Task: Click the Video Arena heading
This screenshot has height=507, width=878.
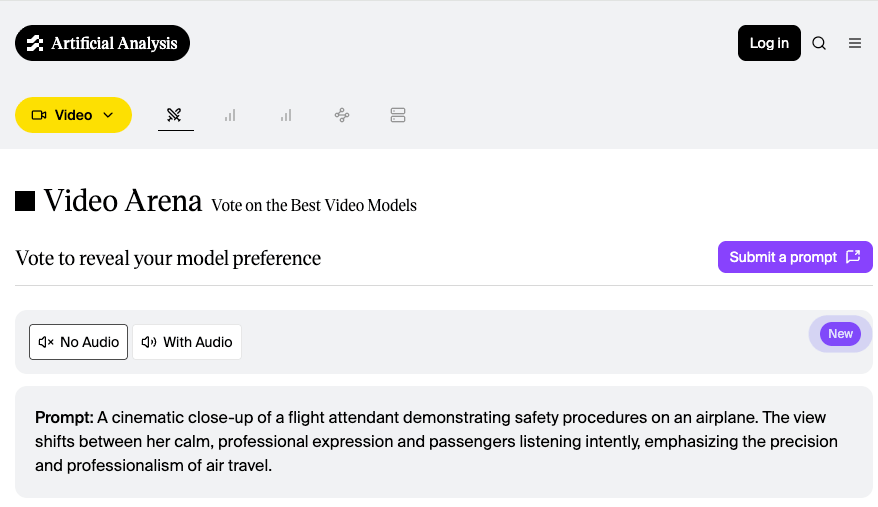Action: tap(123, 201)
